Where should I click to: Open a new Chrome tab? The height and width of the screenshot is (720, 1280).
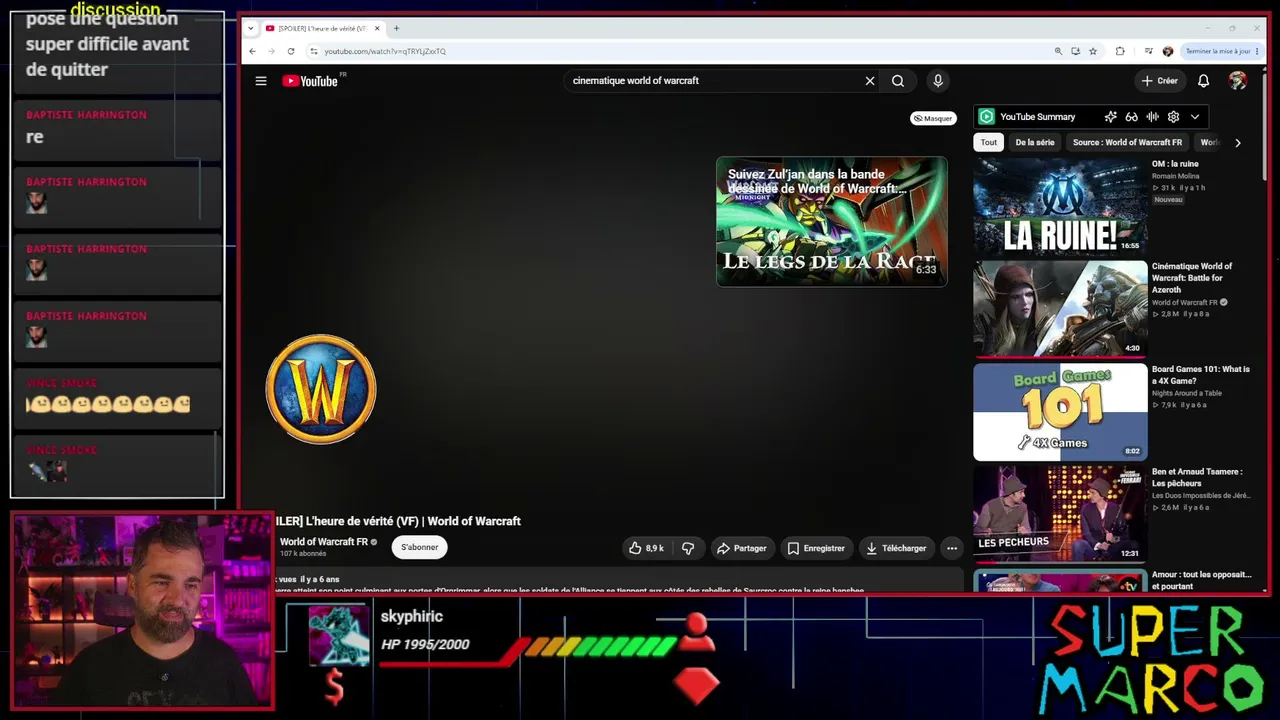tap(396, 28)
